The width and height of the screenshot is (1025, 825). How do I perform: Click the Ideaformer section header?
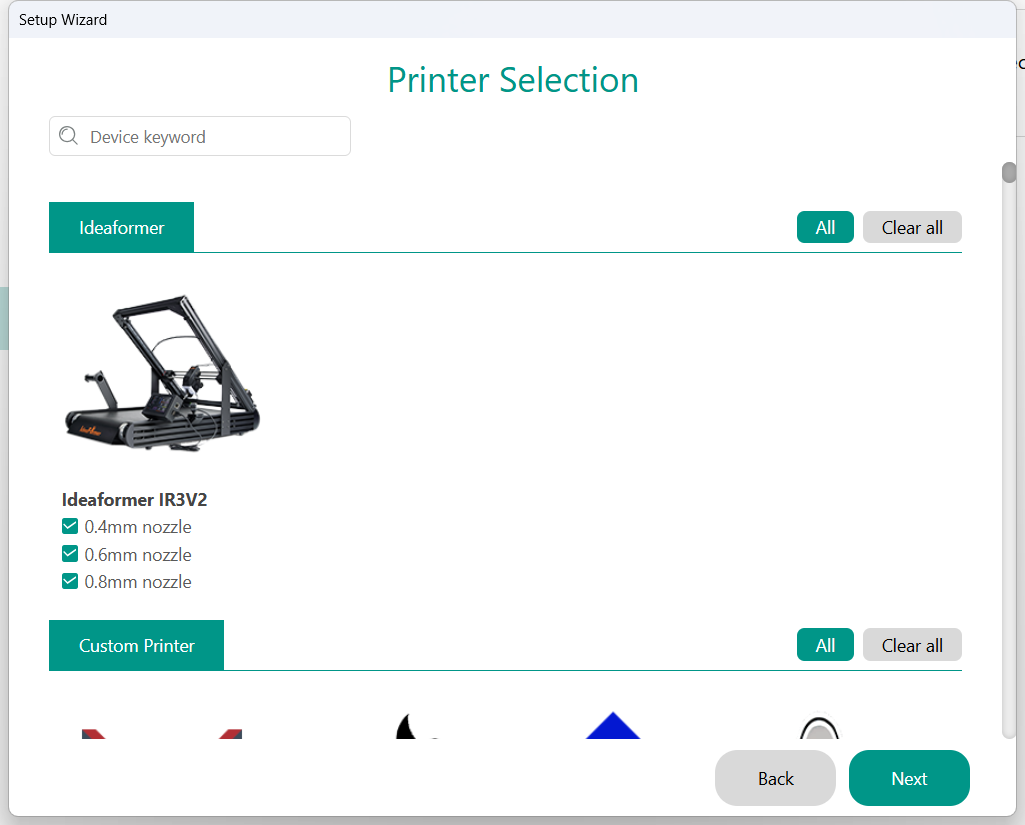click(122, 227)
